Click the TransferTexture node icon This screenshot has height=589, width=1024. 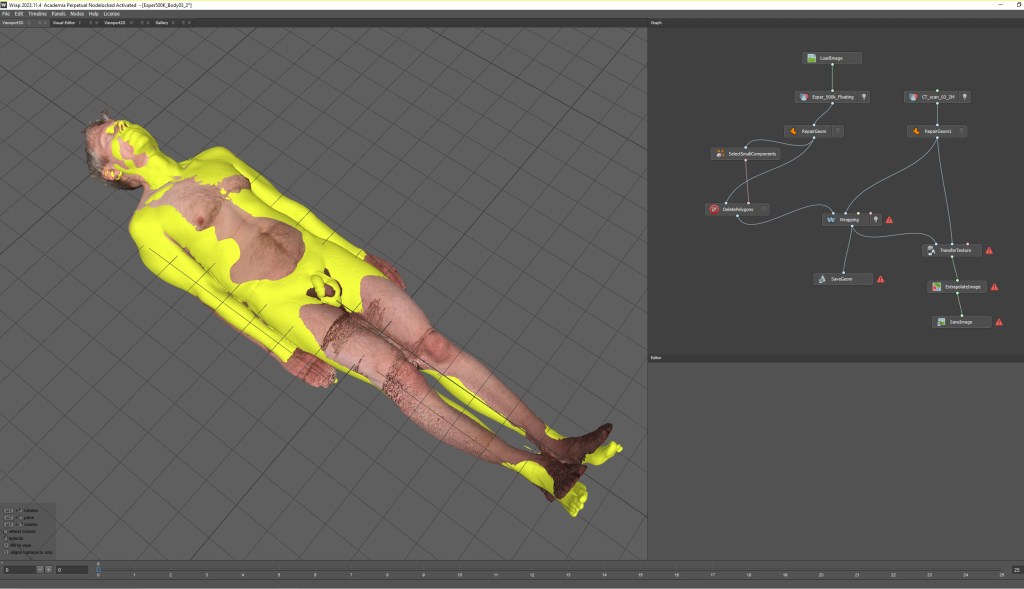(930, 251)
